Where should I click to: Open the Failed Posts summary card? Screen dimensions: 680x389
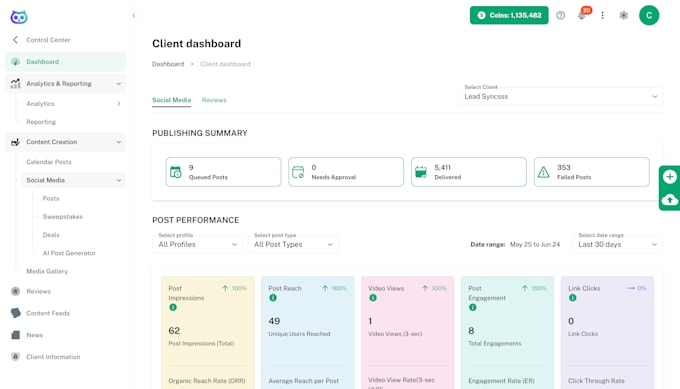click(x=592, y=172)
